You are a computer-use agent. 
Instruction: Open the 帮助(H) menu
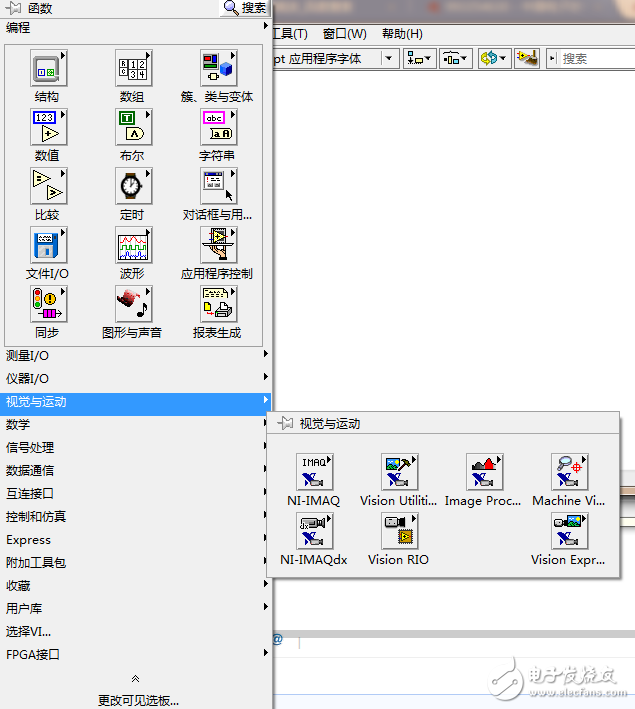pos(402,34)
